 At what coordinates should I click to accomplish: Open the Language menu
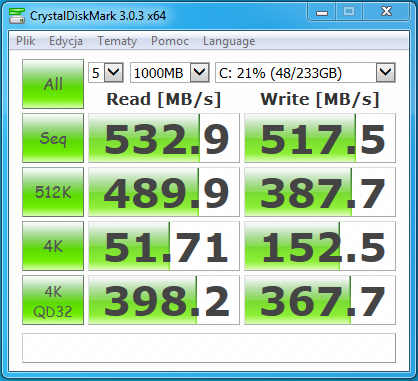229,41
